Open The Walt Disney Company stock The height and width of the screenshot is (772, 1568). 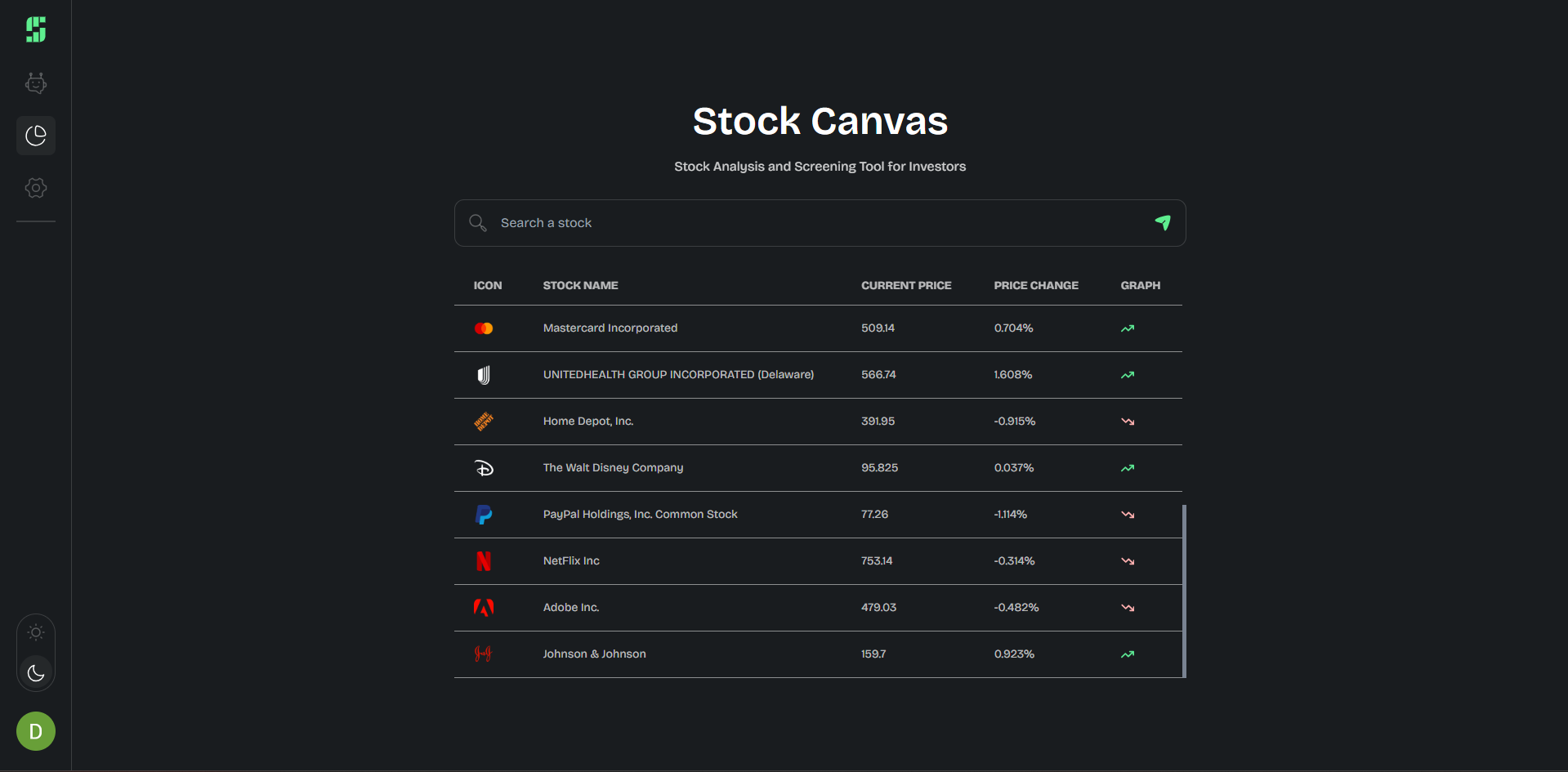pyautogui.click(x=613, y=468)
